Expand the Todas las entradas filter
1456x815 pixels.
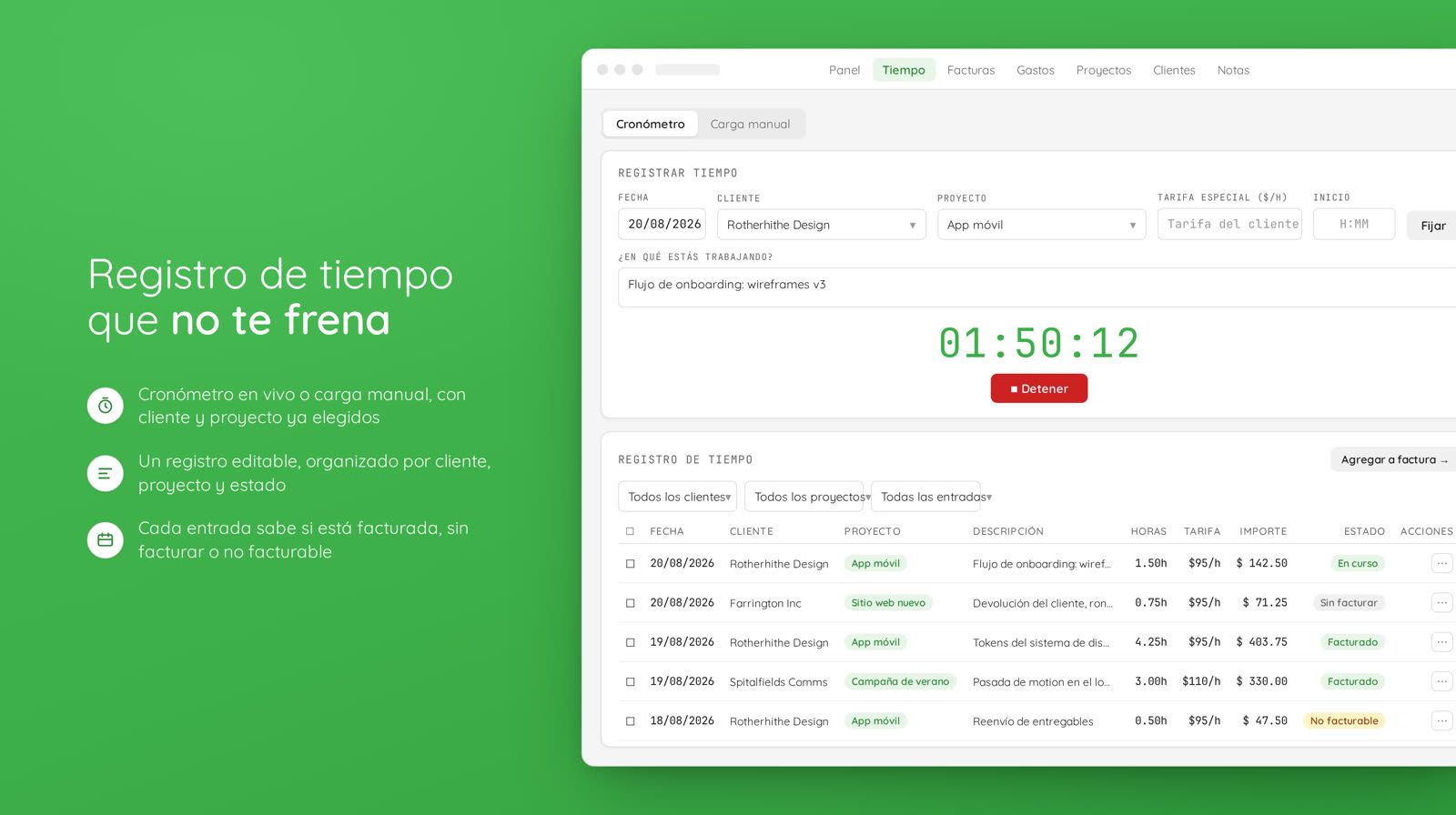(926, 497)
